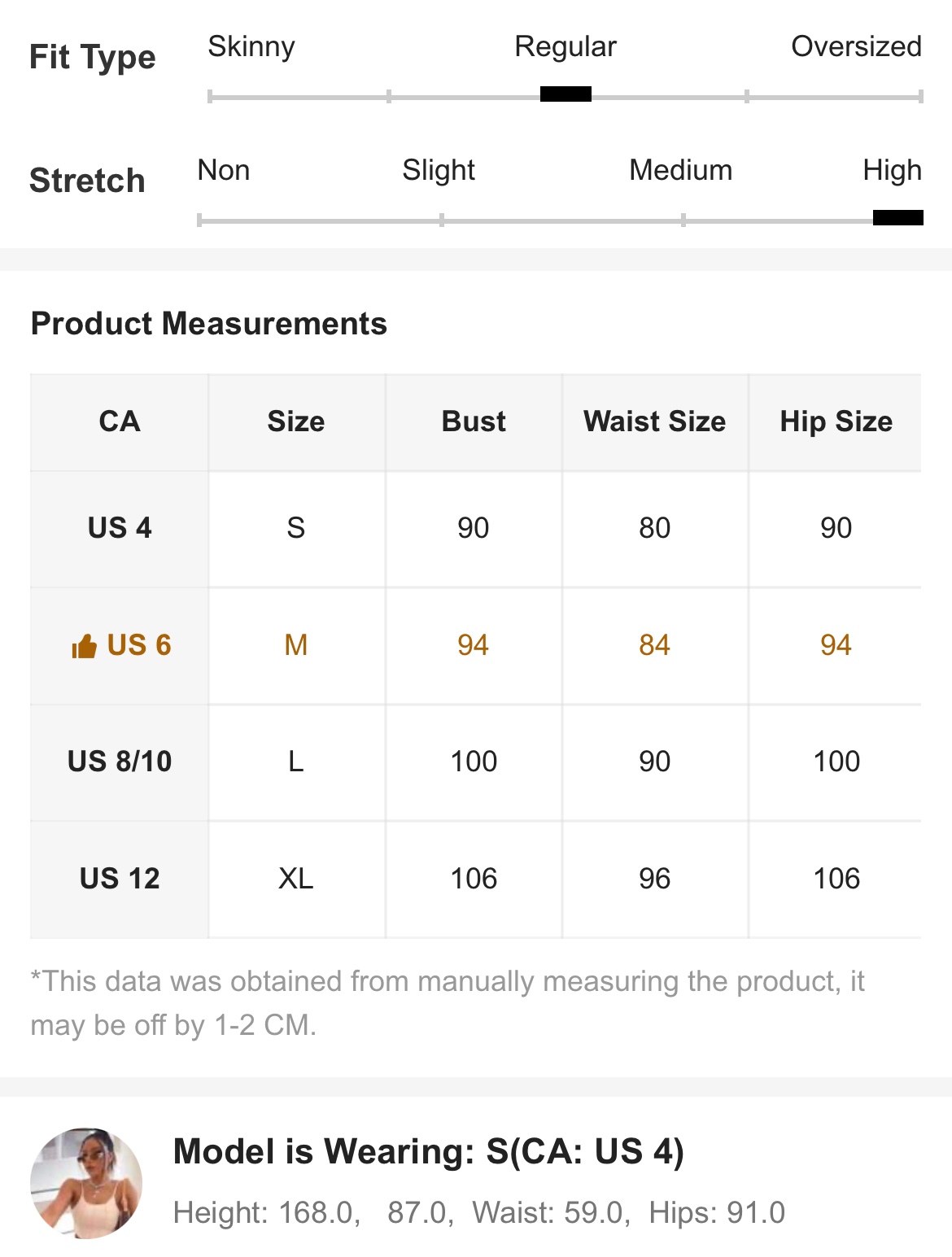Select the recommended US 6 row label

click(139, 645)
